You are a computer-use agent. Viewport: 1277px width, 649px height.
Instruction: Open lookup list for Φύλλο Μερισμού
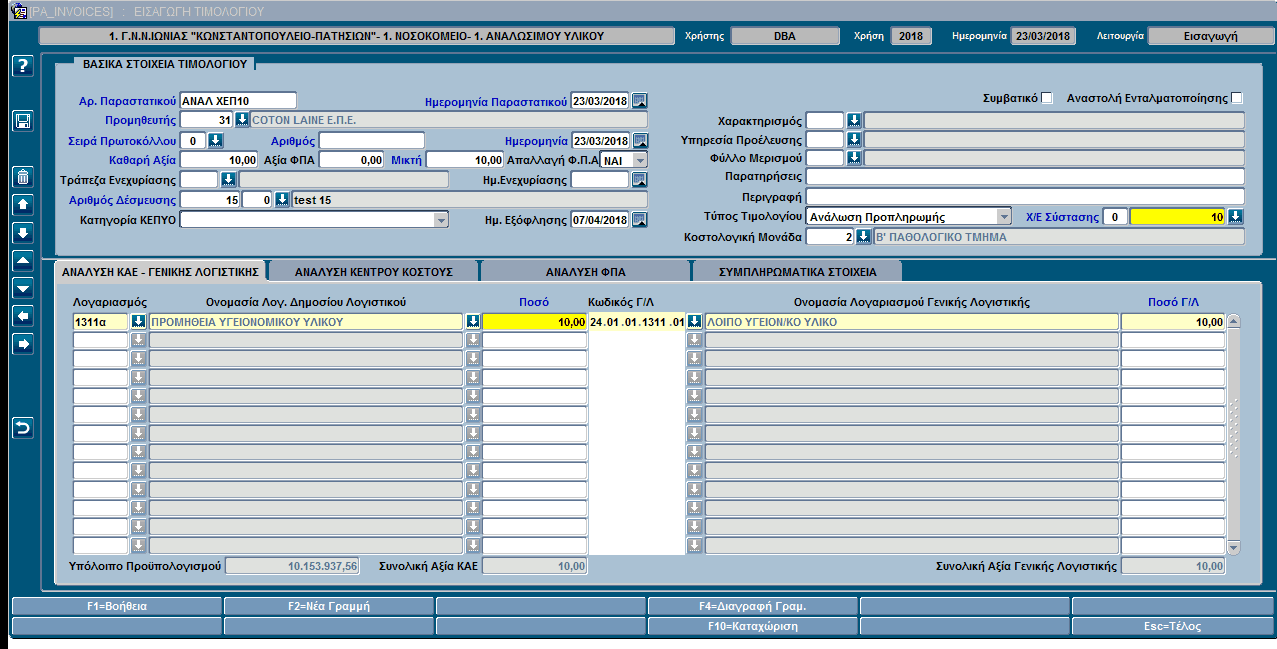[x=854, y=158]
